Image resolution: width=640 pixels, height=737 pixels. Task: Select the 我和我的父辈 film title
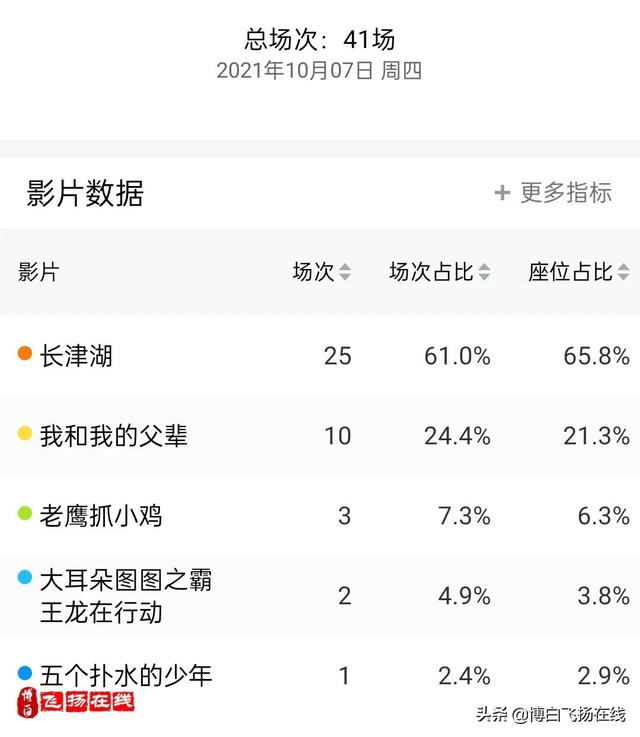[x=114, y=436]
